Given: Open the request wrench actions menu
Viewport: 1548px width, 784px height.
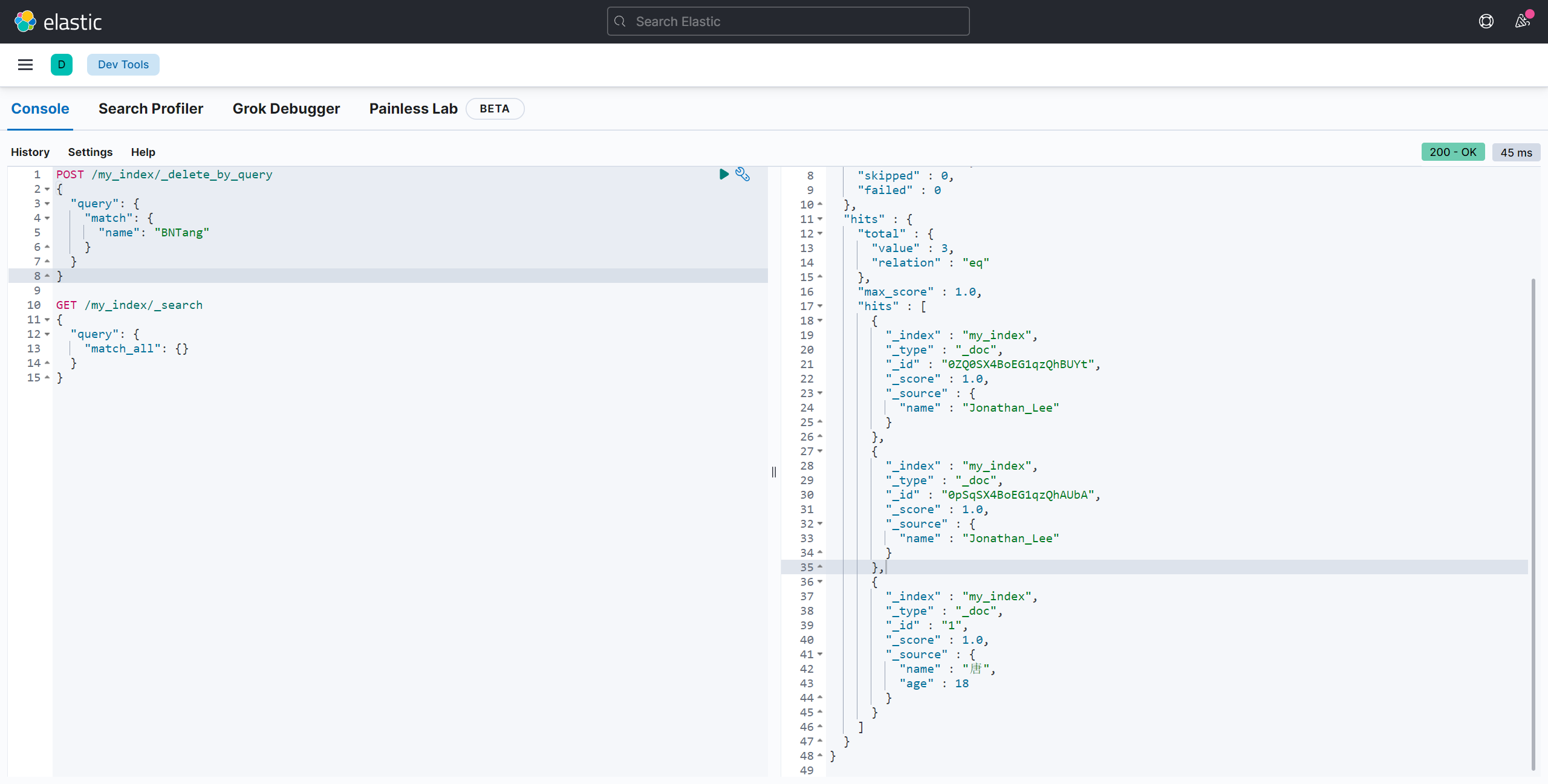Looking at the screenshot, I should (x=743, y=174).
